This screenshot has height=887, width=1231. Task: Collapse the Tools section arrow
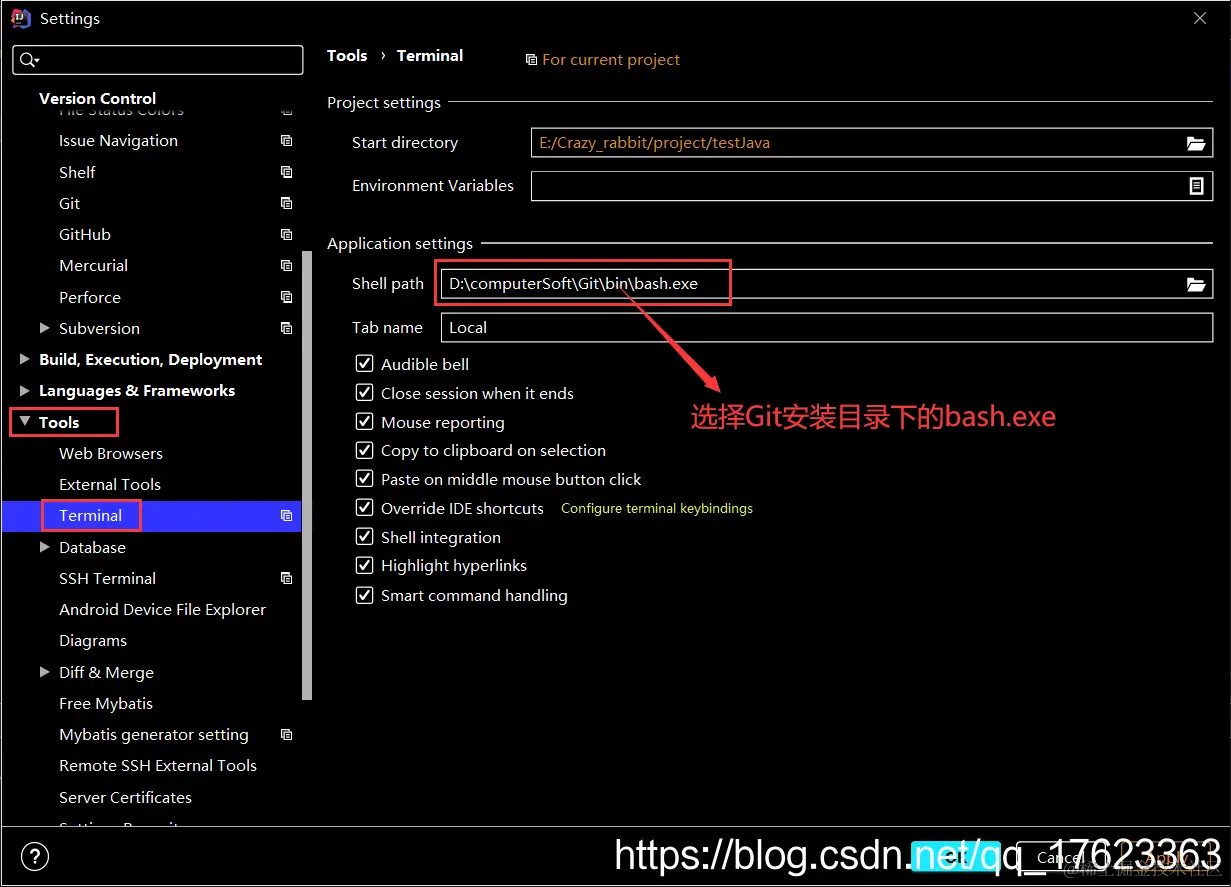pyautogui.click(x=25, y=422)
